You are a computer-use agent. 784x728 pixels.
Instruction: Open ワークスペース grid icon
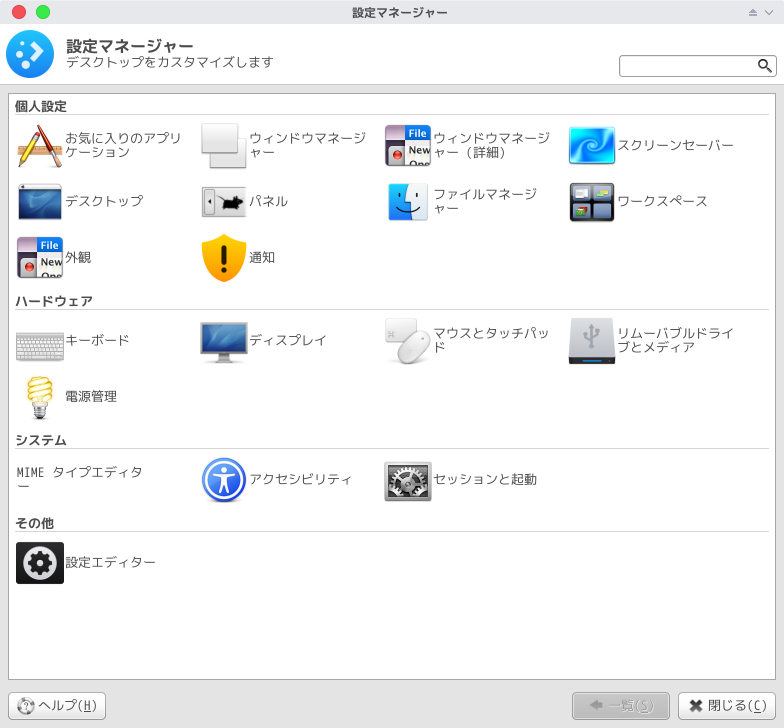tap(592, 202)
